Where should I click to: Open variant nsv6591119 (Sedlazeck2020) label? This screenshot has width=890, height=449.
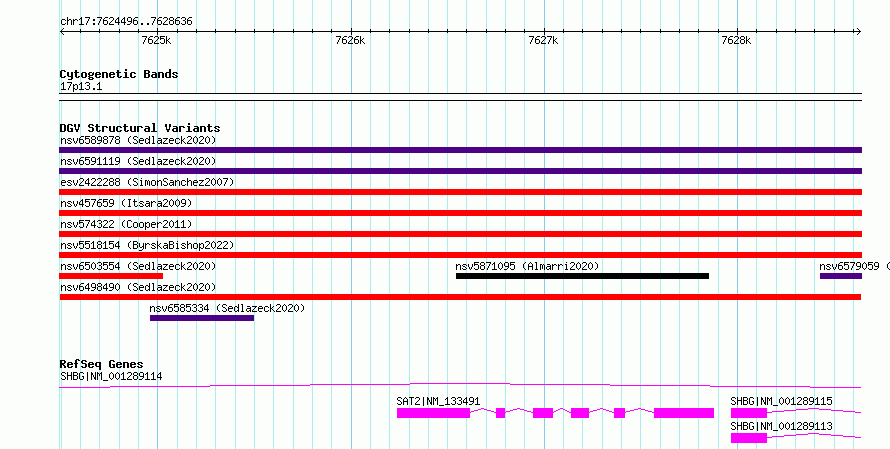[138, 161]
